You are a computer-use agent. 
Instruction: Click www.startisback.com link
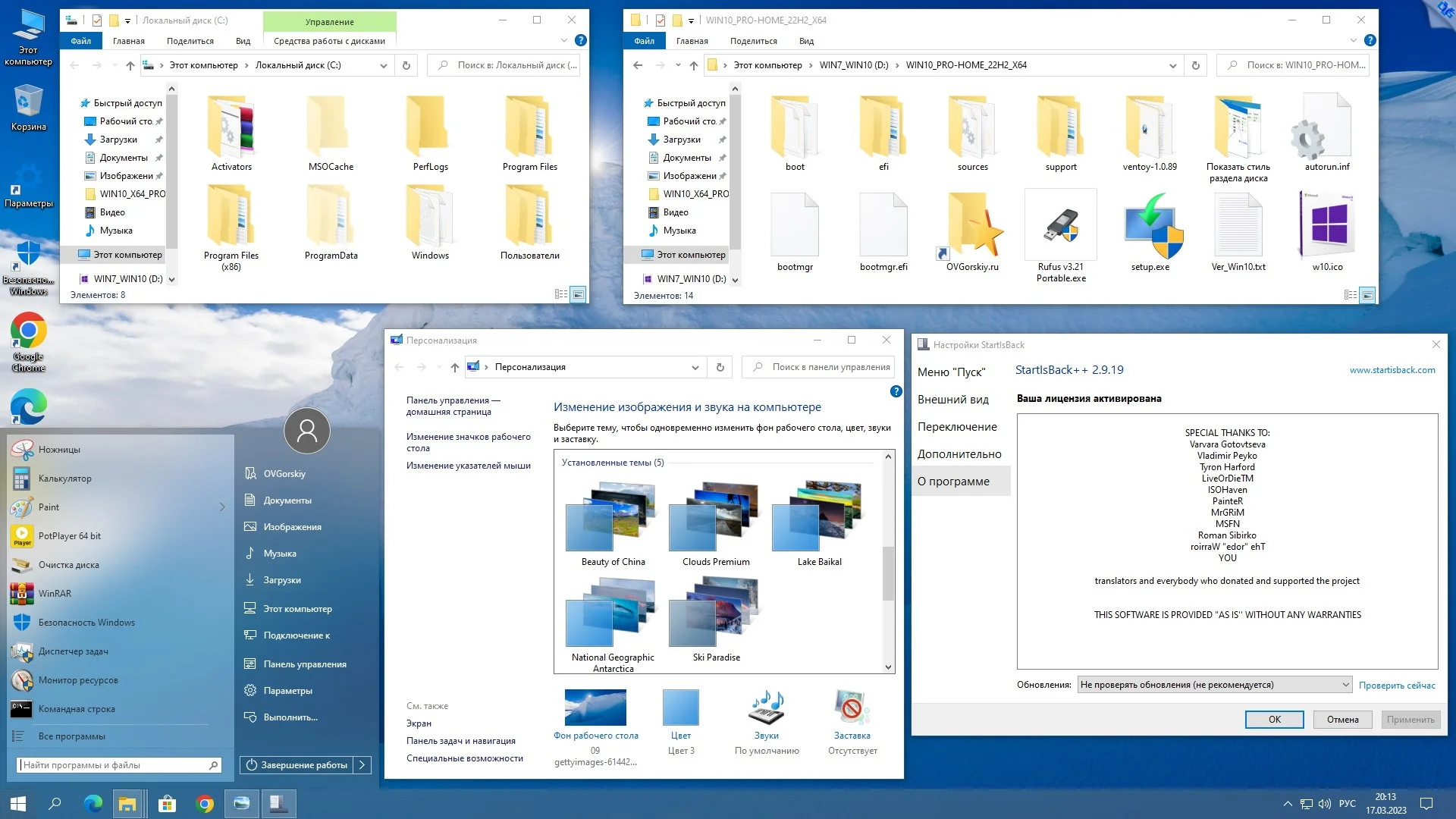[1392, 370]
